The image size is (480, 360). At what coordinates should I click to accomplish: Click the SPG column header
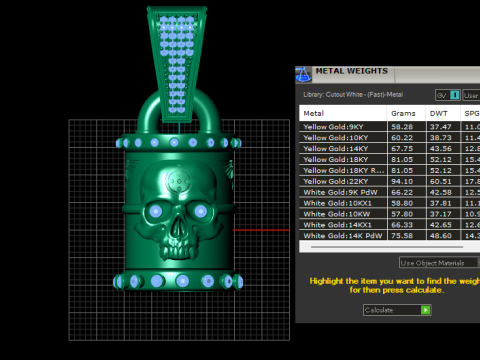point(470,113)
